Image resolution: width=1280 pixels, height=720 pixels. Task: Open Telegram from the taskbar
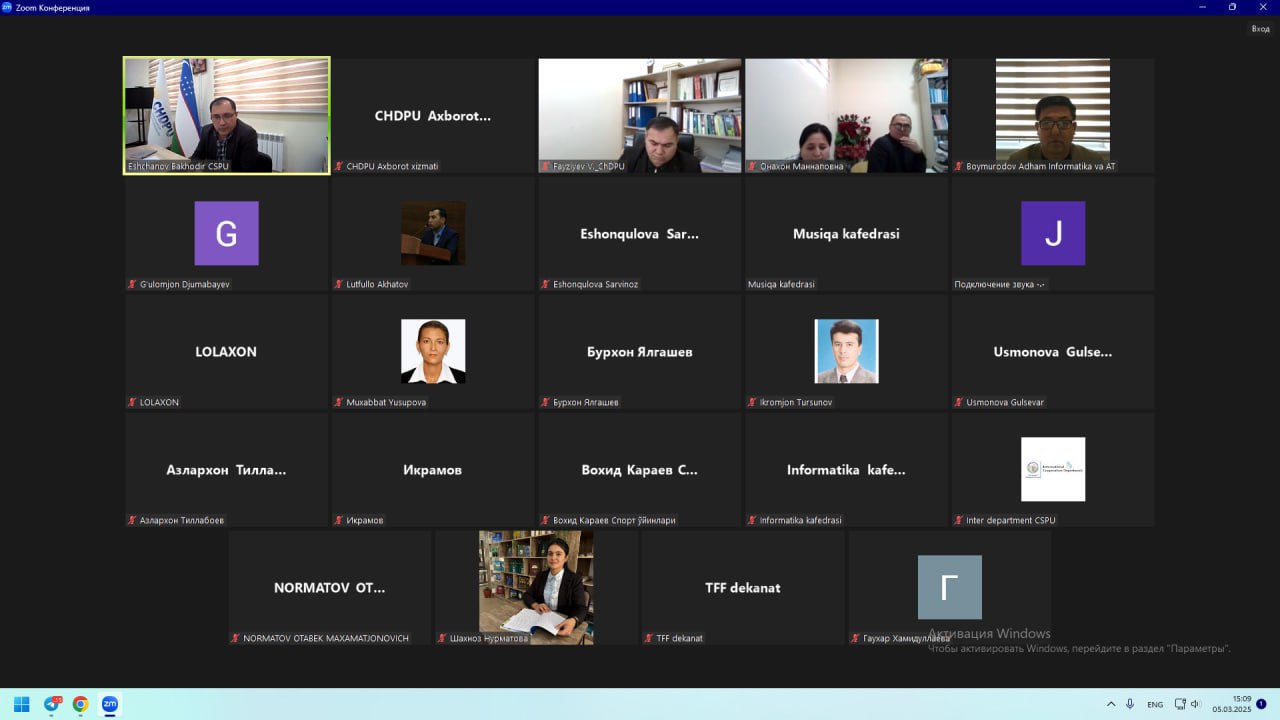(x=52, y=704)
